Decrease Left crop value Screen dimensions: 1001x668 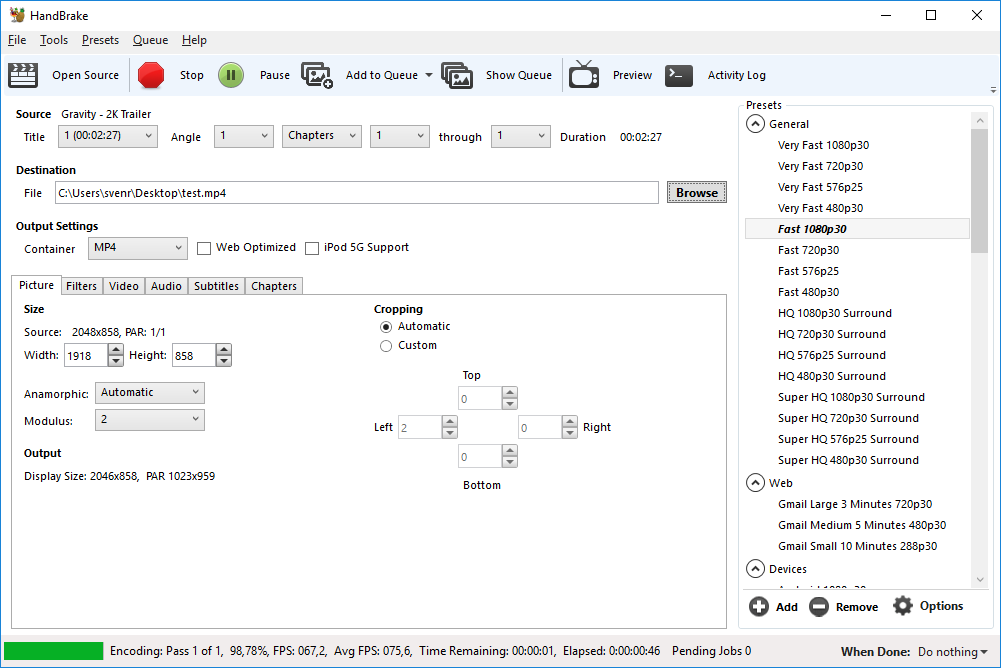(449, 432)
